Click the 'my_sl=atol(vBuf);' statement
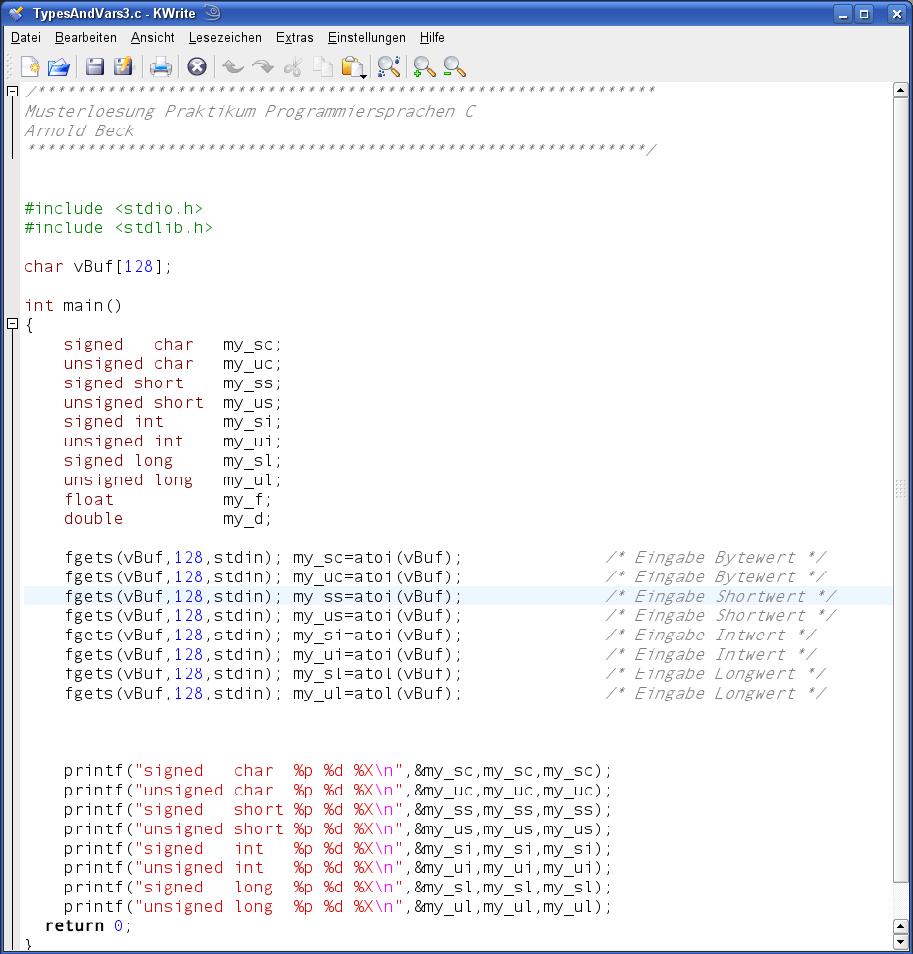The image size is (913, 954). [377, 675]
